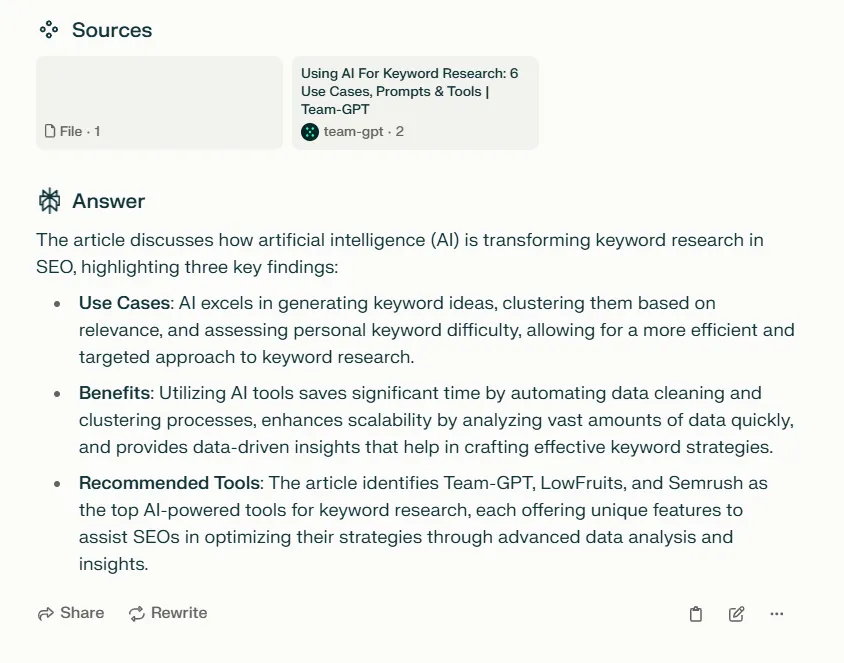Click the Sources section icon

point(49,30)
